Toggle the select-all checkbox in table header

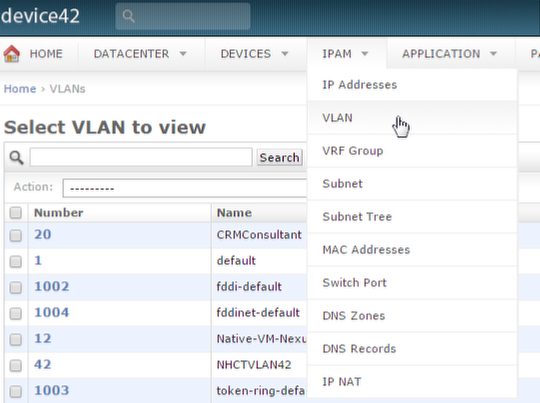15,213
